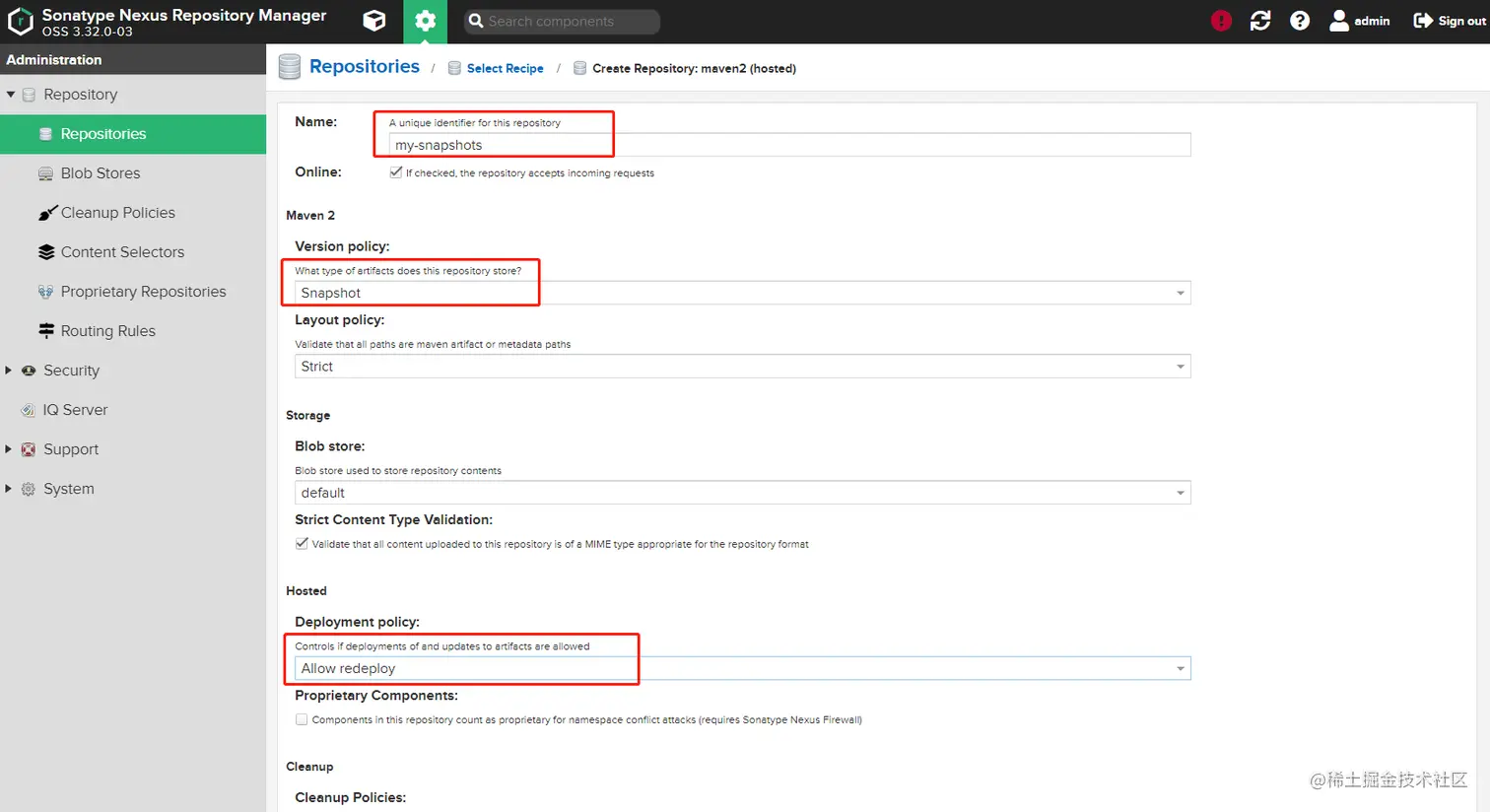Click the Sign out button text
The width and height of the screenshot is (1490, 812).
tap(1461, 21)
